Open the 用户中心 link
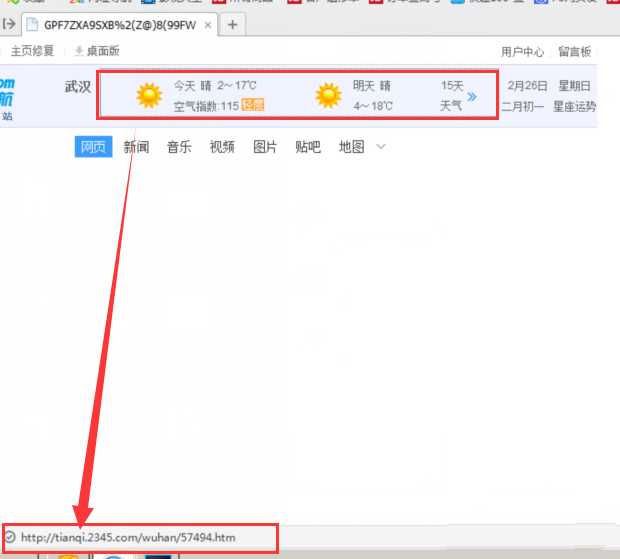Viewport: 620px width, 559px height. 522,51
